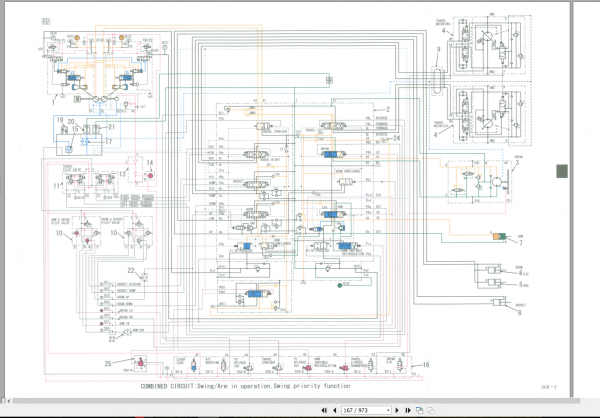Click the 167 / 973 page field
Viewport: 600px width, 418px height.
pos(364,410)
